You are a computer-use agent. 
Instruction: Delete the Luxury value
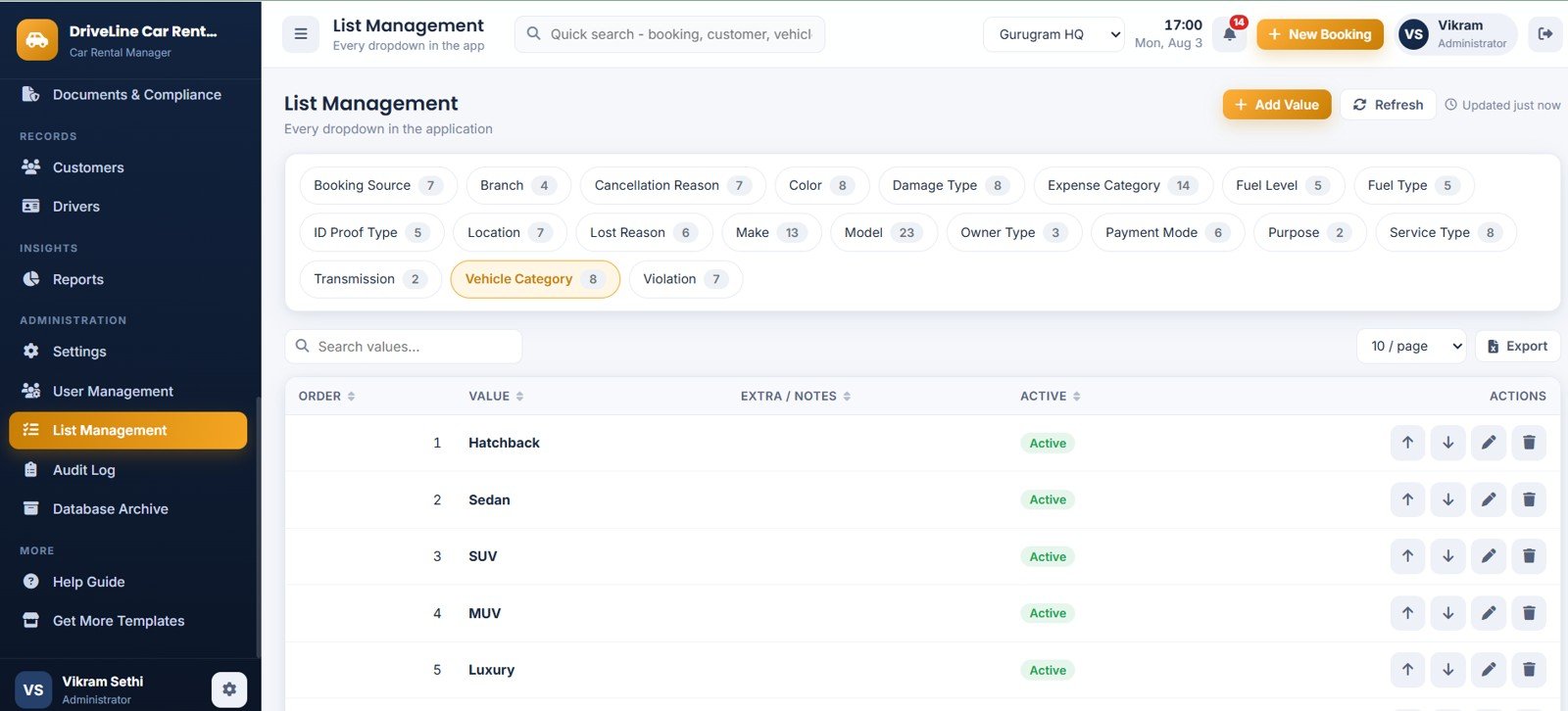point(1529,670)
